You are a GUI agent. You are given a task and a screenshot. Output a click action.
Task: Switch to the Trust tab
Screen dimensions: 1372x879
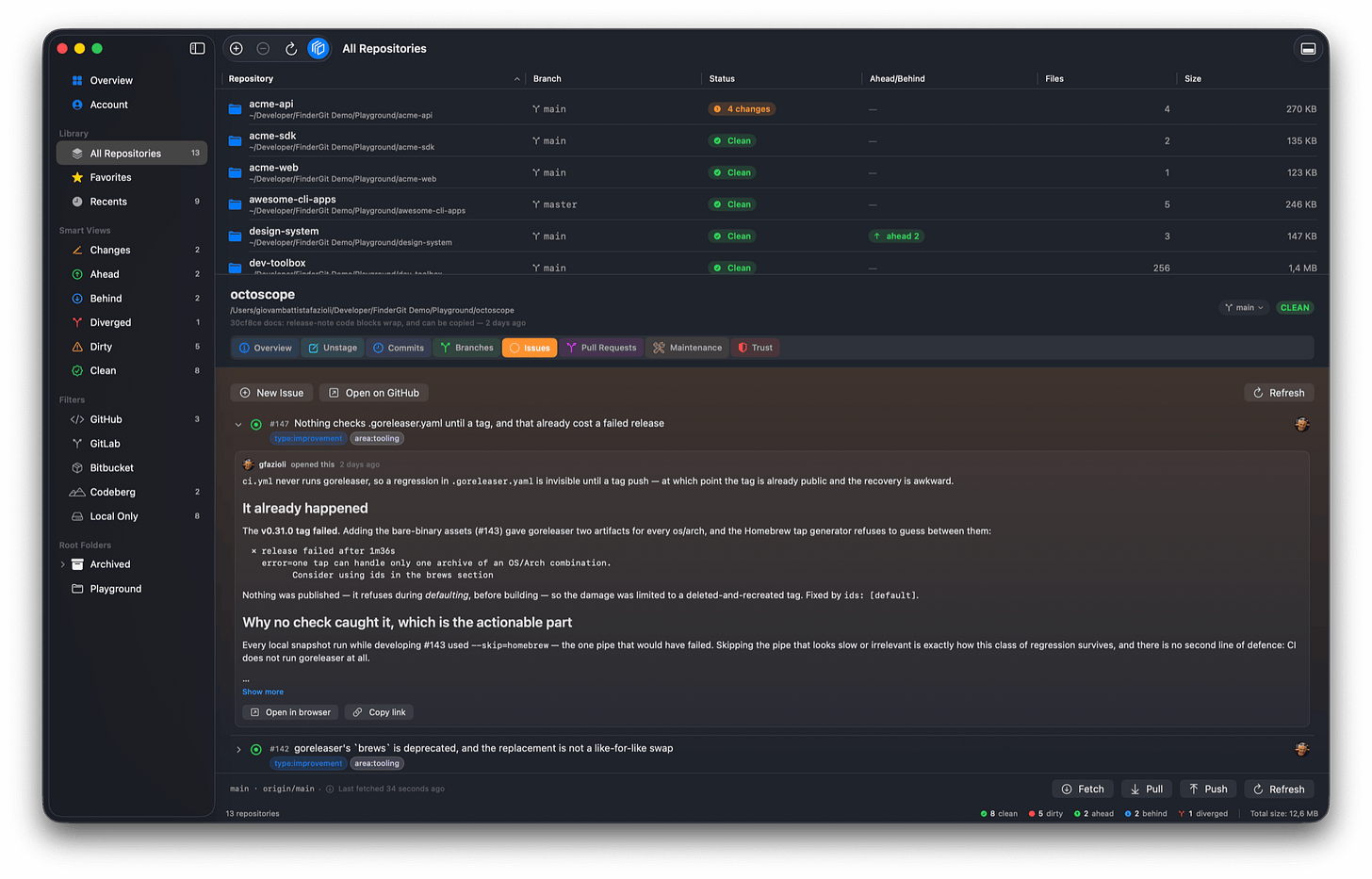click(755, 348)
